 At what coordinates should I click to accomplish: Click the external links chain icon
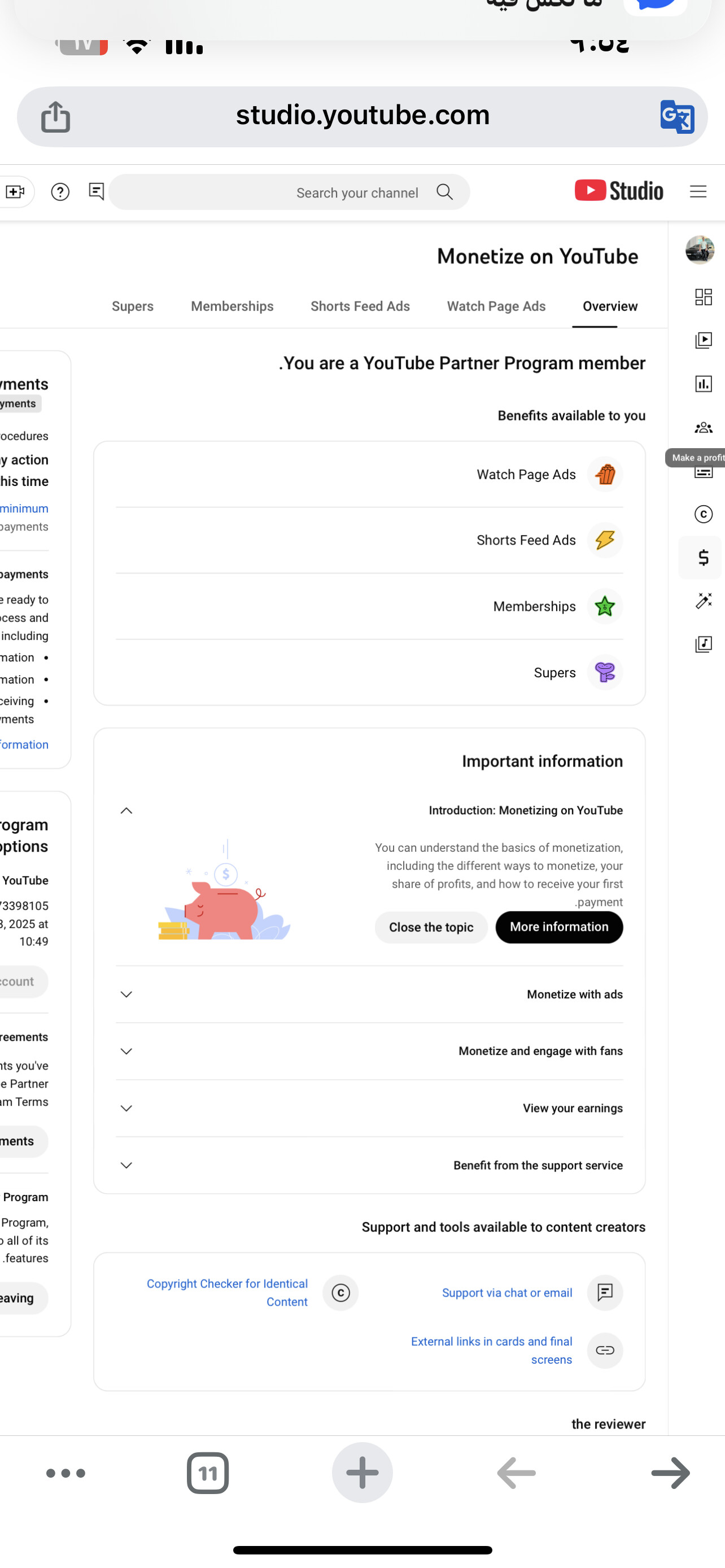coord(605,1350)
